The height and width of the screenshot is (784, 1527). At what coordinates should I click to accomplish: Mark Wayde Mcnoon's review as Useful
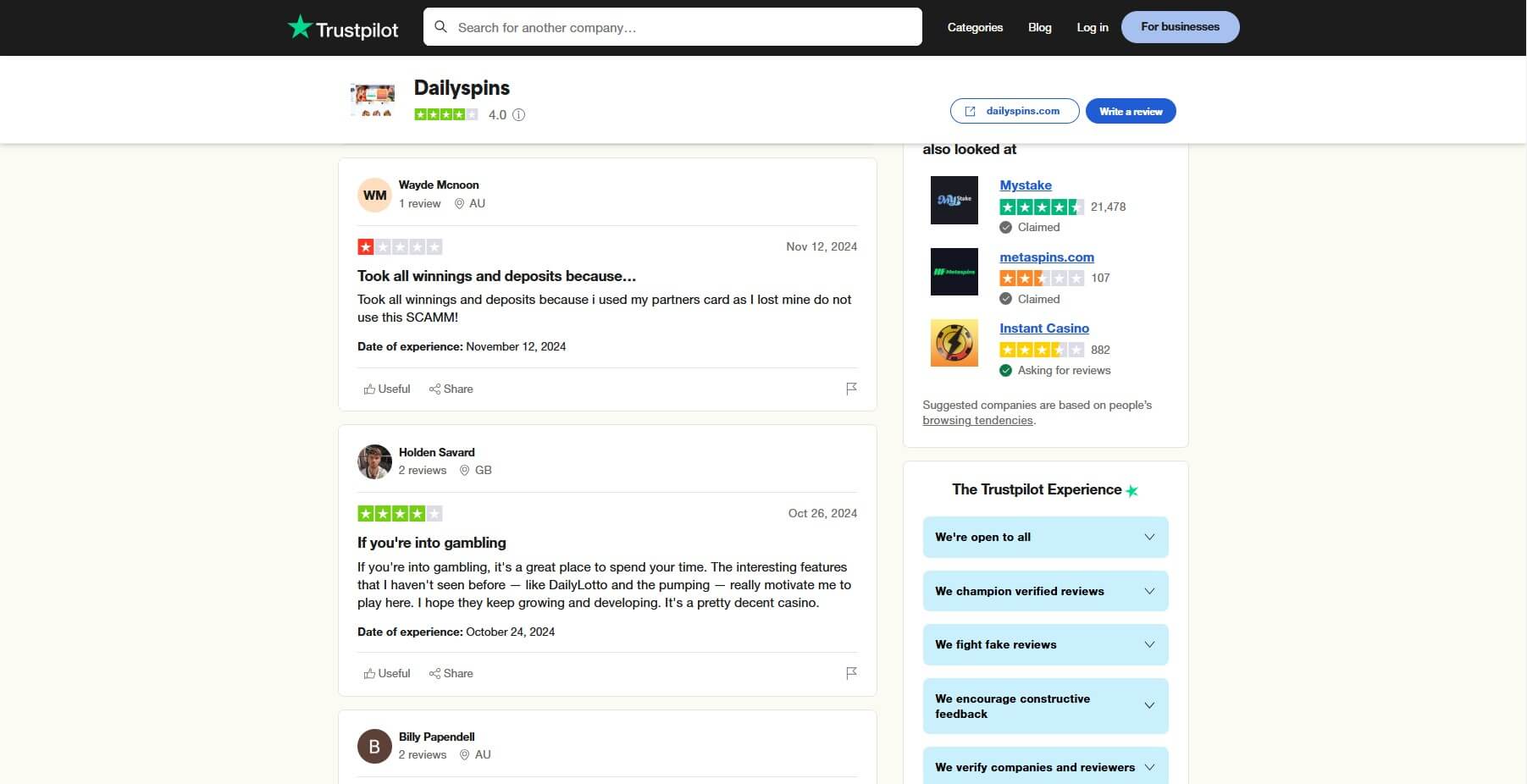click(x=386, y=389)
